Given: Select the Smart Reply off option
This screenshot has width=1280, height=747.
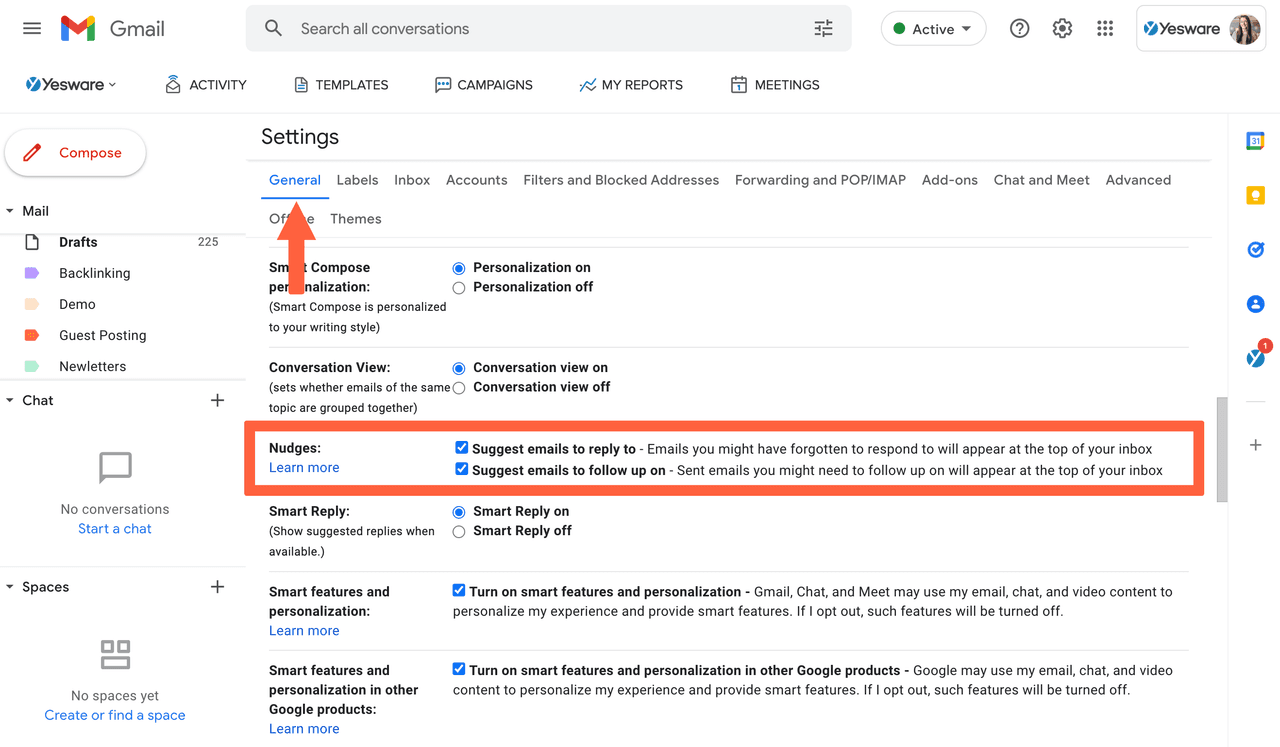Looking at the screenshot, I should click(459, 532).
